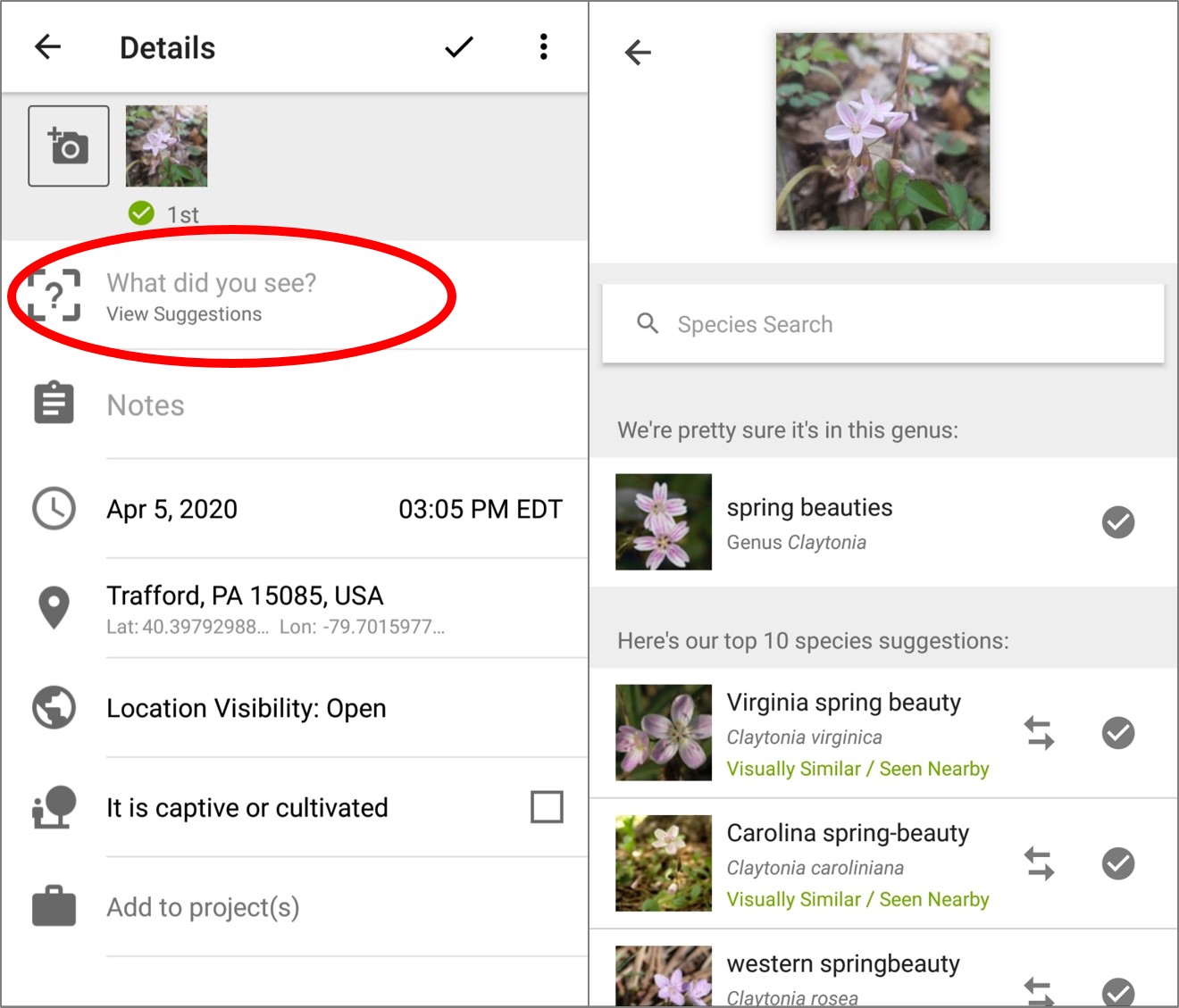The width and height of the screenshot is (1179, 1008).
Task: Open western springbeauty taxon details
Action: click(843, 978)
